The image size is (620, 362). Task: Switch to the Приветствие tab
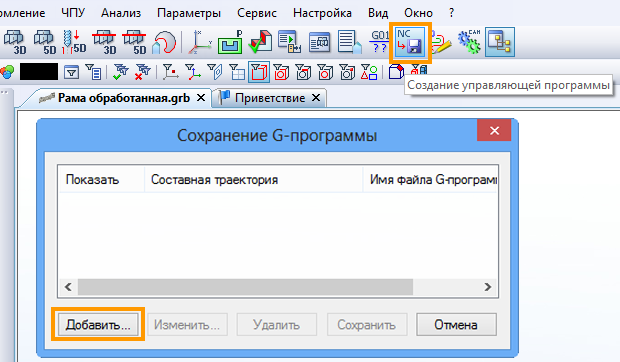(270, 98)
